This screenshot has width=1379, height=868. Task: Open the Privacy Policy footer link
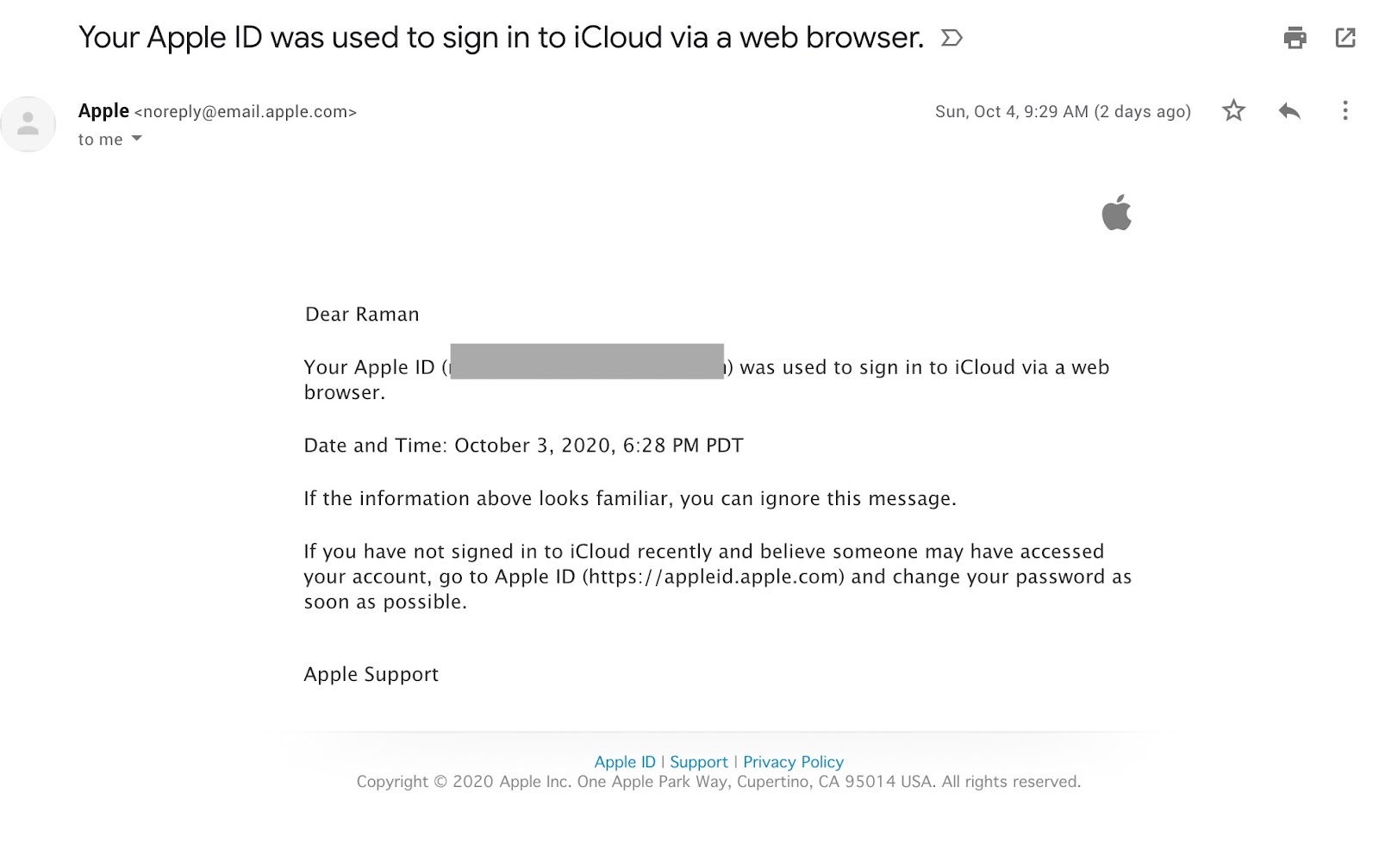click(x=793, y=762)
